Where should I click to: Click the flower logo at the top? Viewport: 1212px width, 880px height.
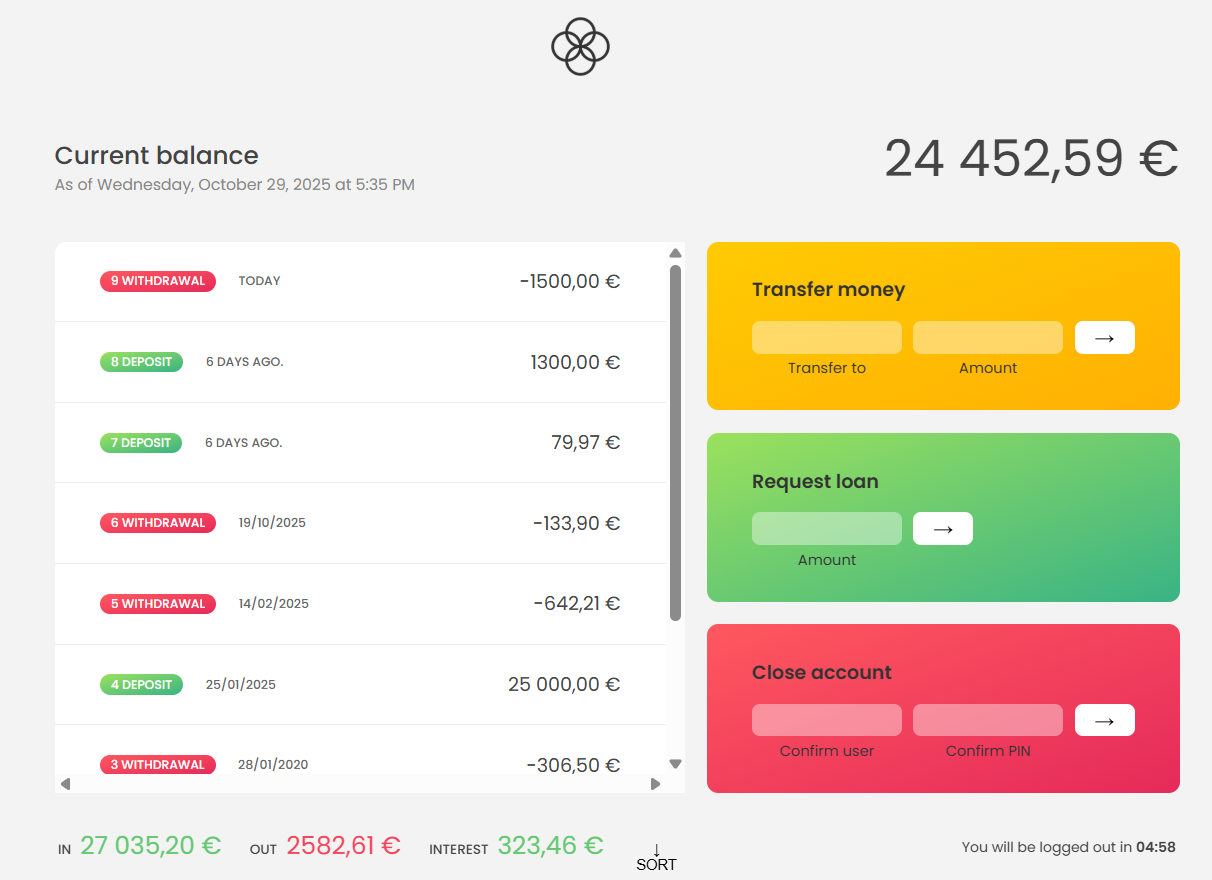(x=579, y=45)
